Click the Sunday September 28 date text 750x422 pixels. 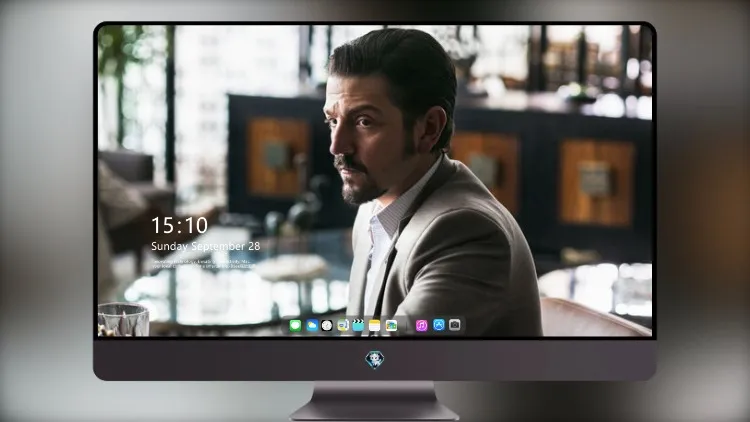[x=206, y=246]
